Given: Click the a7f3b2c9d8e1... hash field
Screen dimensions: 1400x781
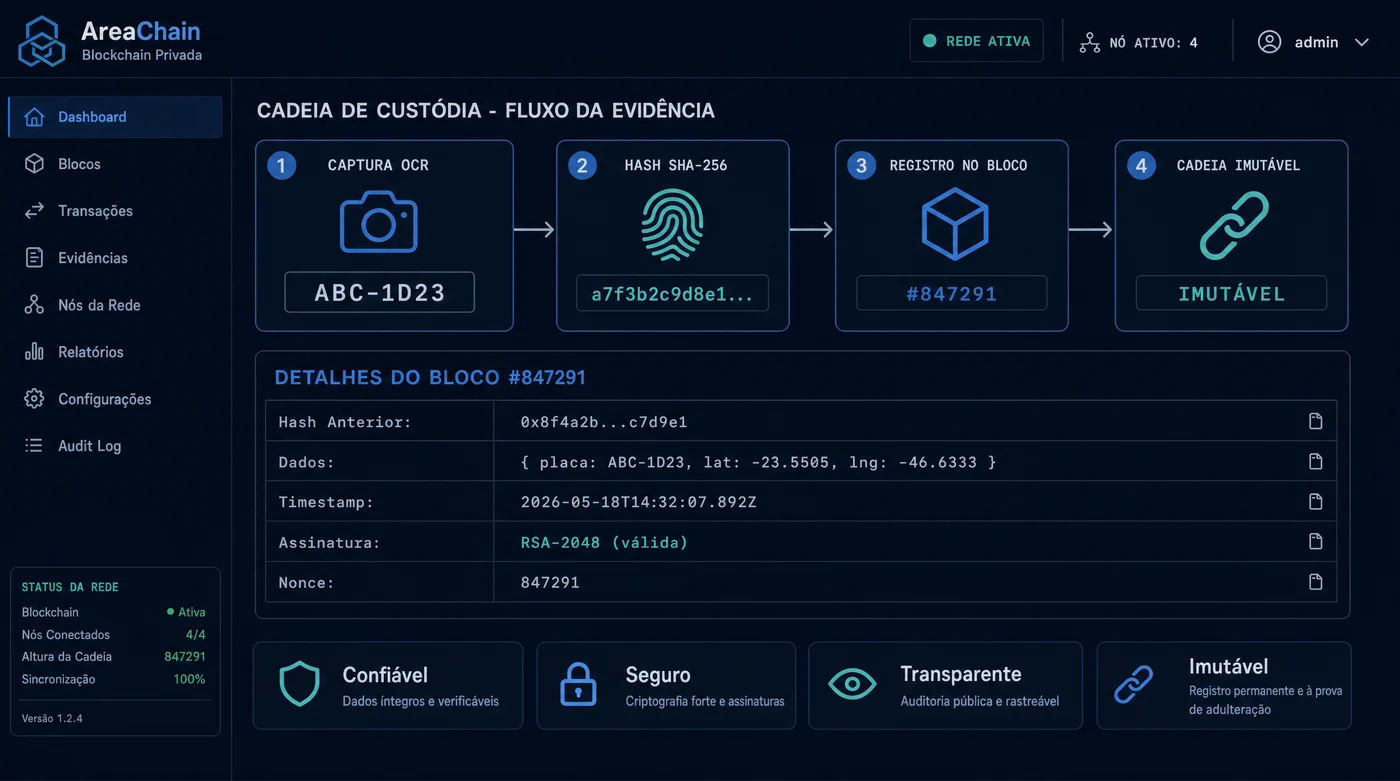Looking at the screenshot, I should [x=672, y=294].
